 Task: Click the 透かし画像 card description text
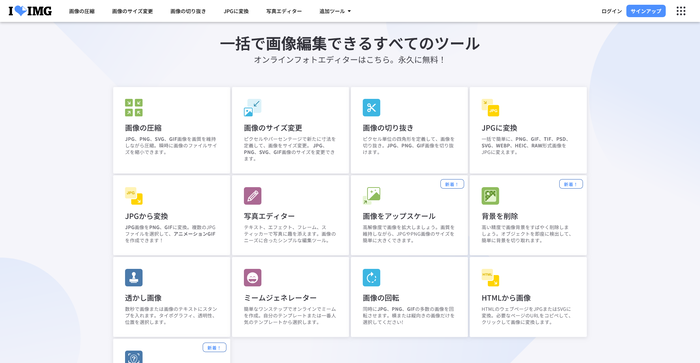(171, 316)
